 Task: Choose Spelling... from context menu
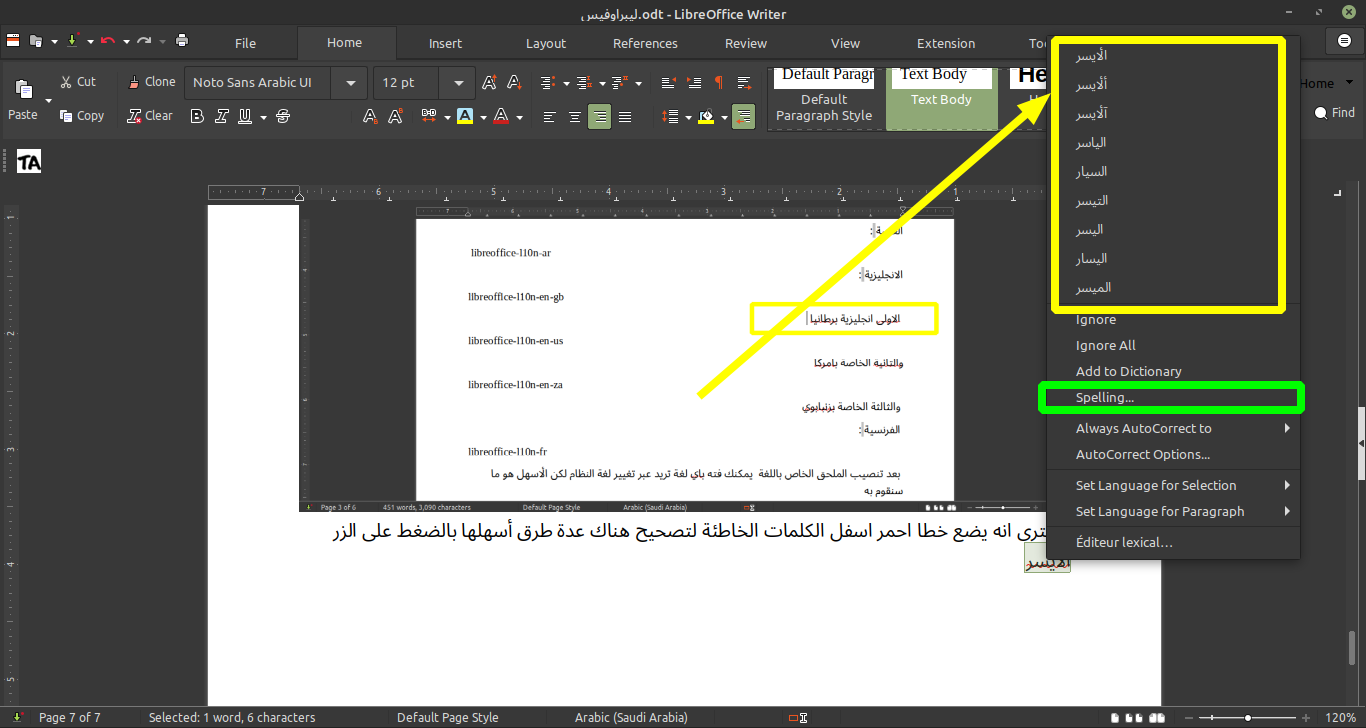click(x=1105, y=397)
